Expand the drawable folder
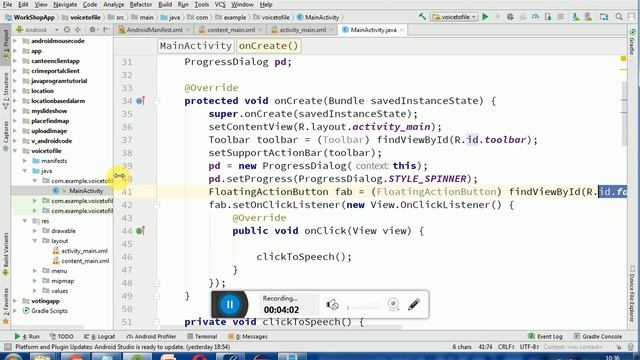Image resolution: width=640 pixels, height=360 pixels. (35, 231)
